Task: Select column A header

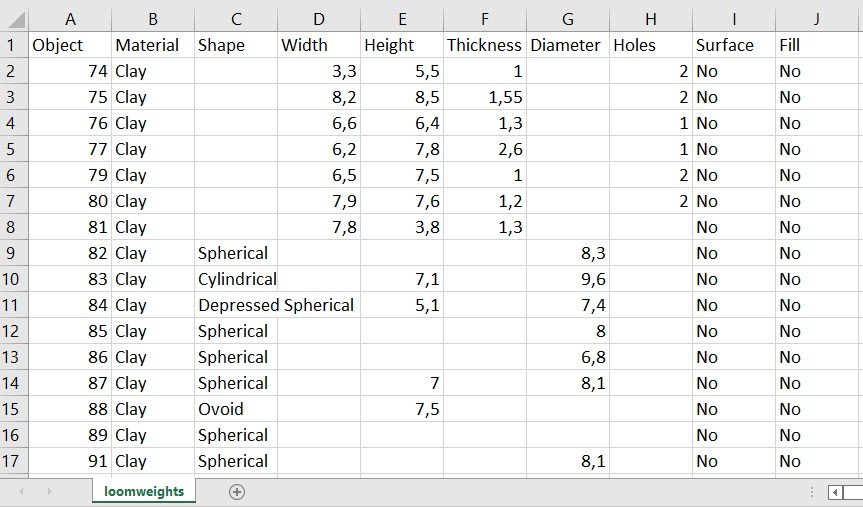Action: click(x=70, y=20)
